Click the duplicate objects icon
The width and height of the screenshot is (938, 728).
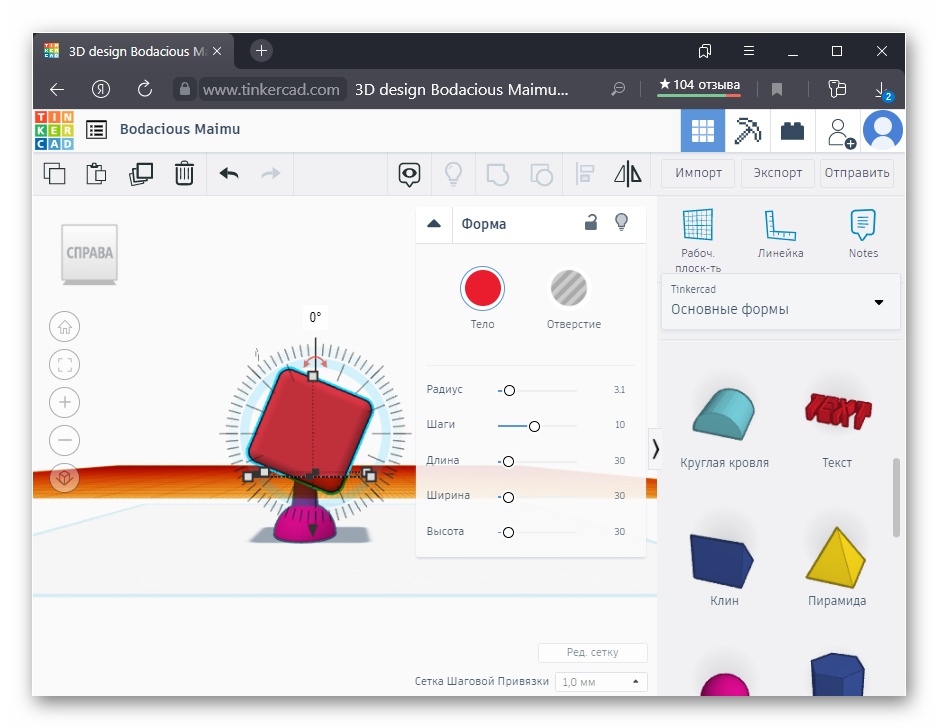[141, 173]
